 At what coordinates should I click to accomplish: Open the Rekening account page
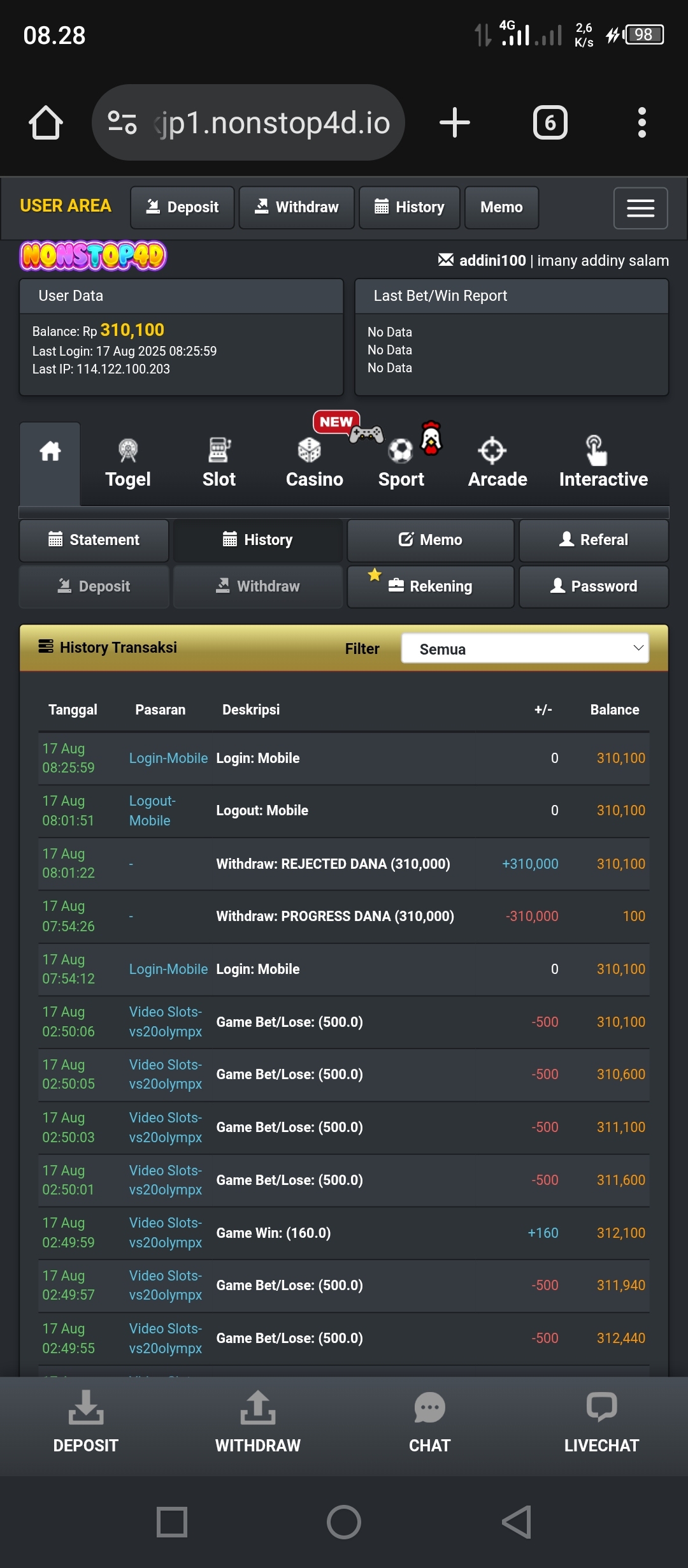431,586
